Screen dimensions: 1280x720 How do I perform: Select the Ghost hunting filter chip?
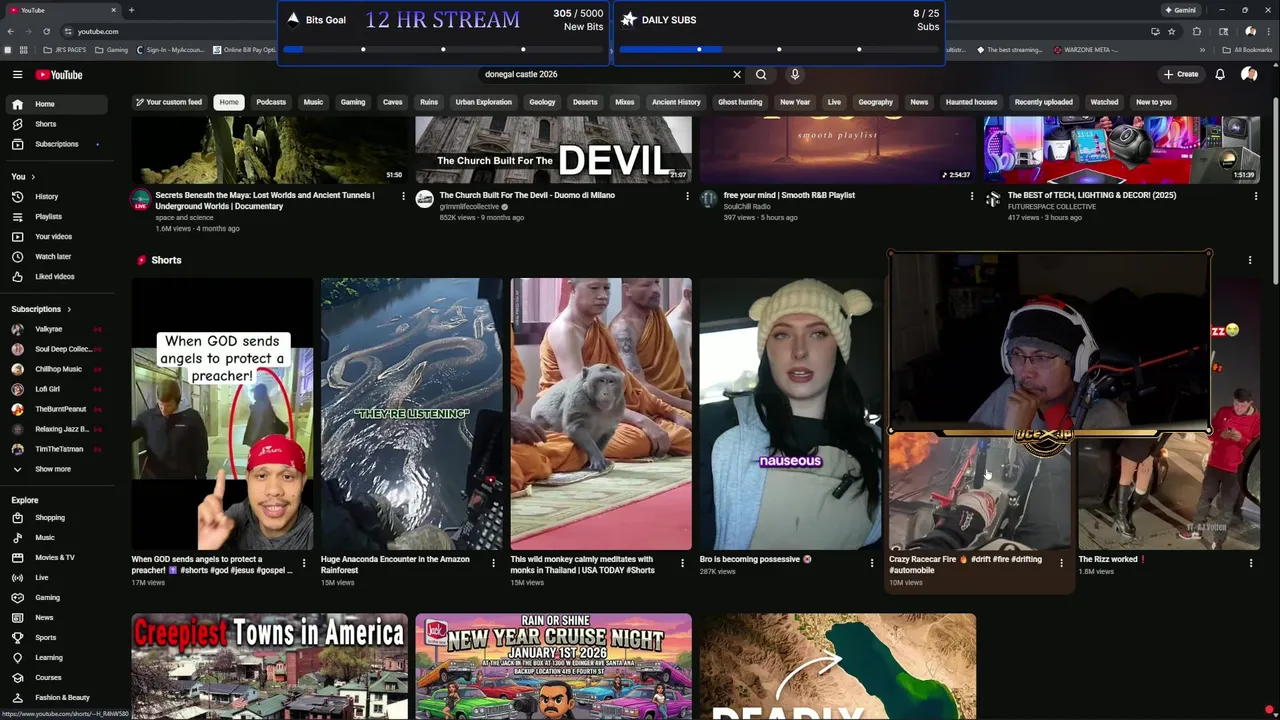[740, 102]
